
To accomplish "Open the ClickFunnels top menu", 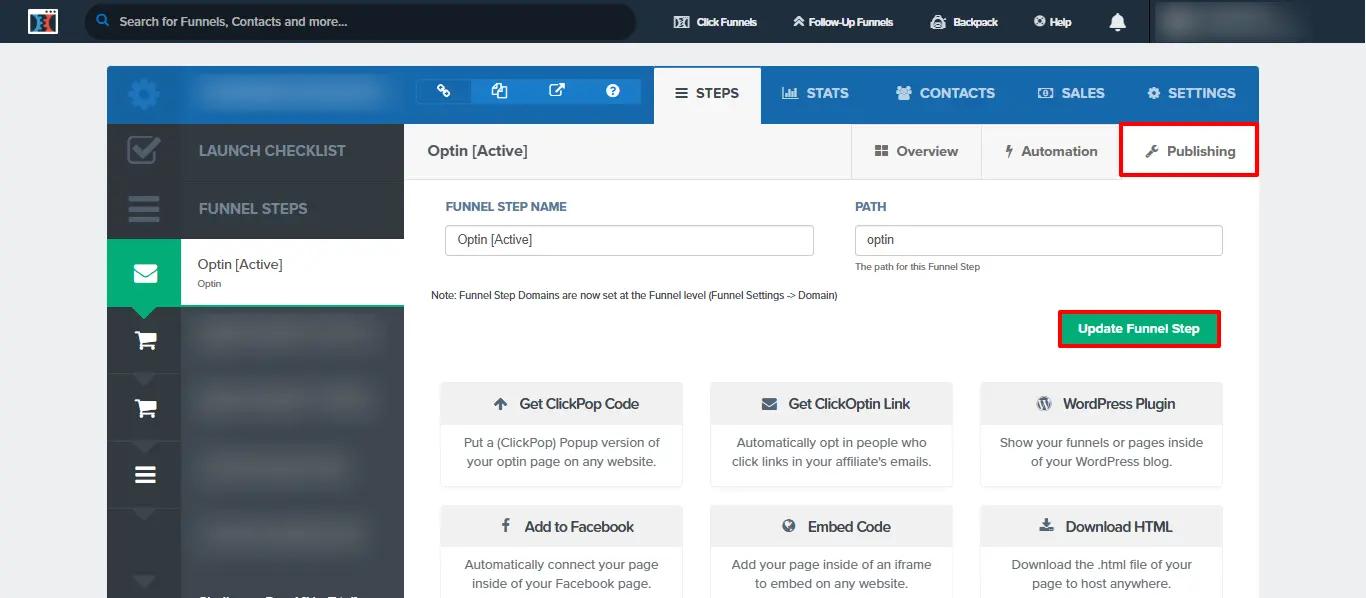I will tap(715, 22).
